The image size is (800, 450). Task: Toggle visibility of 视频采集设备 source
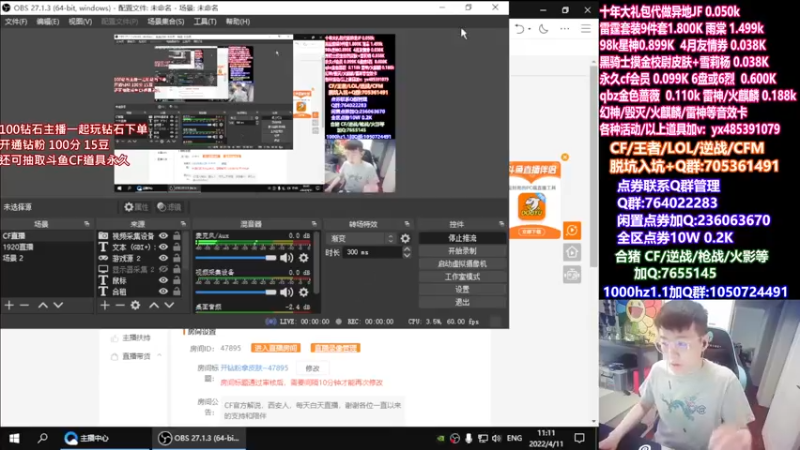tap(163, 236)
